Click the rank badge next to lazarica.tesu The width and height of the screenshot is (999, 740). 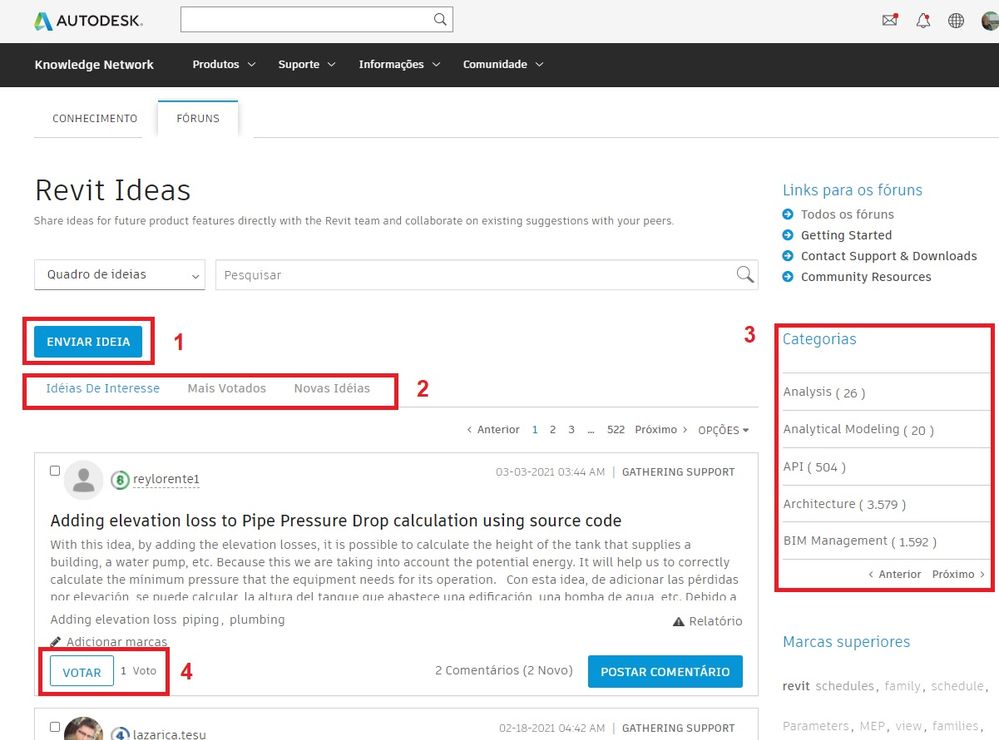[120, 734]
